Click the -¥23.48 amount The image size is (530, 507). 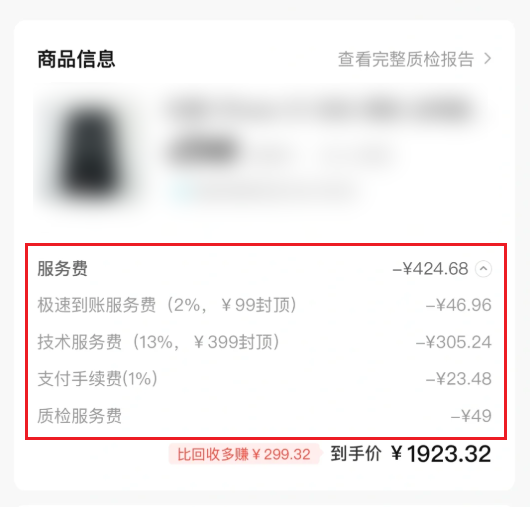(458, 379)
